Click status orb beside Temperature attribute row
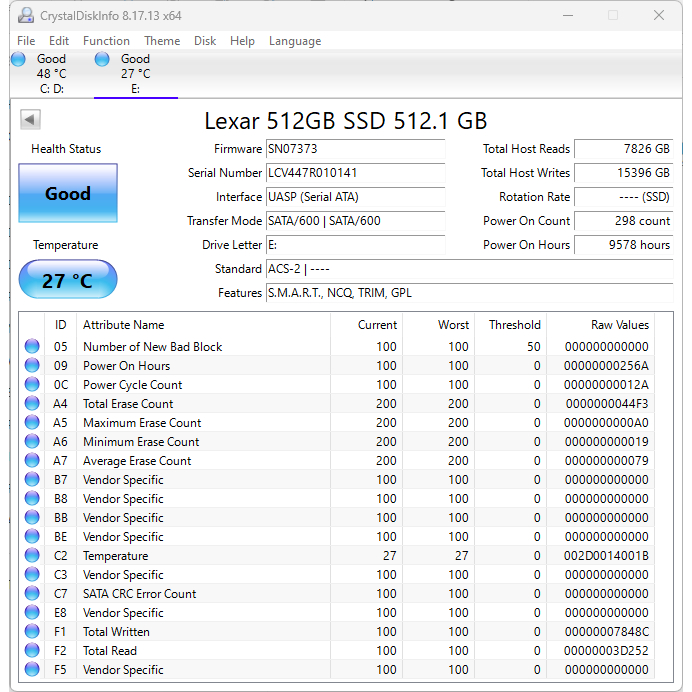 pyautogui.click(x=32, y=556)
